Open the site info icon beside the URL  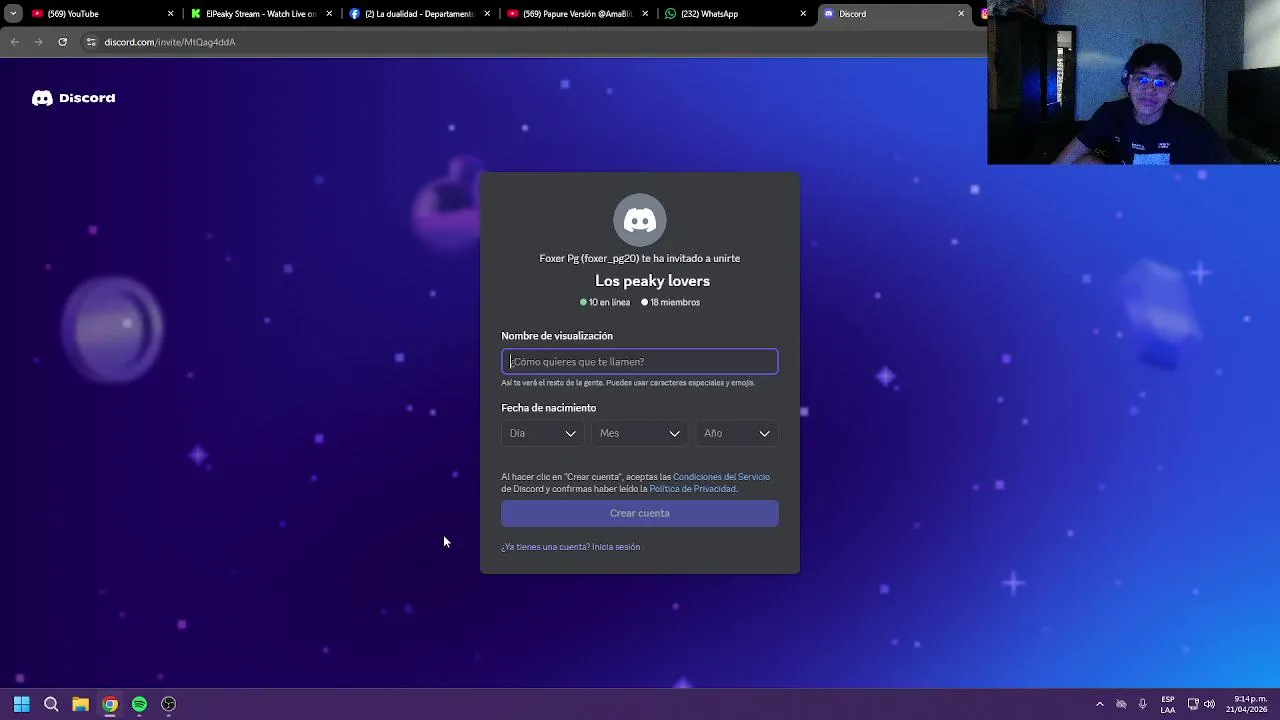click(91, 42)
